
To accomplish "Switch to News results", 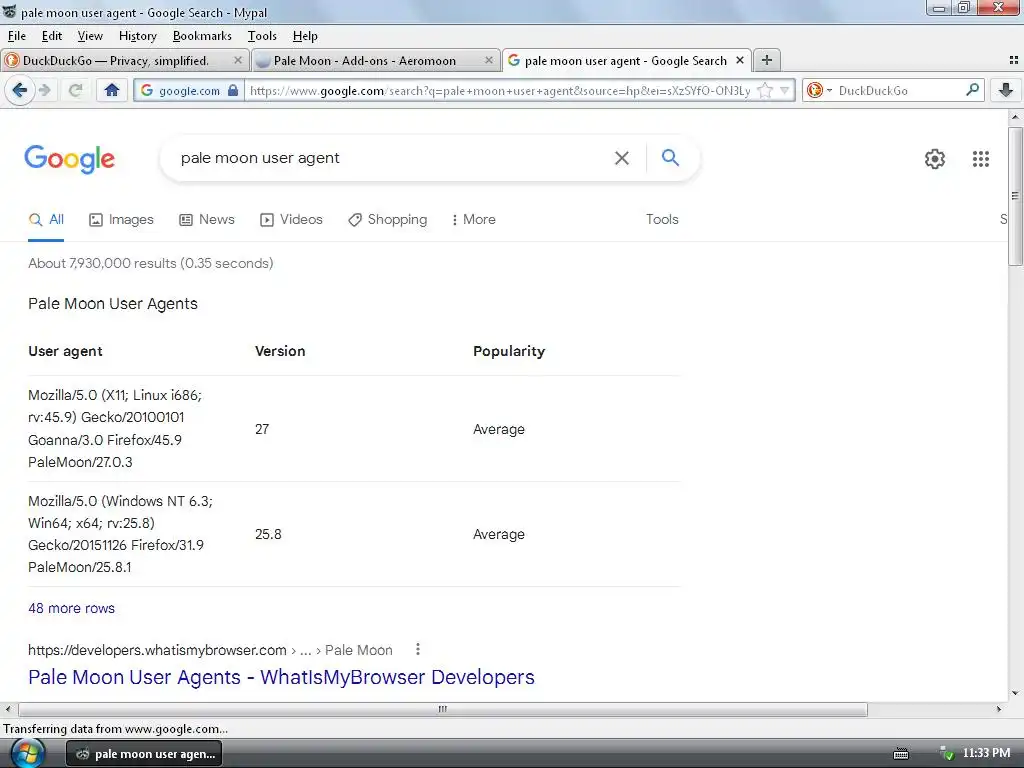I will pos(207,219).
